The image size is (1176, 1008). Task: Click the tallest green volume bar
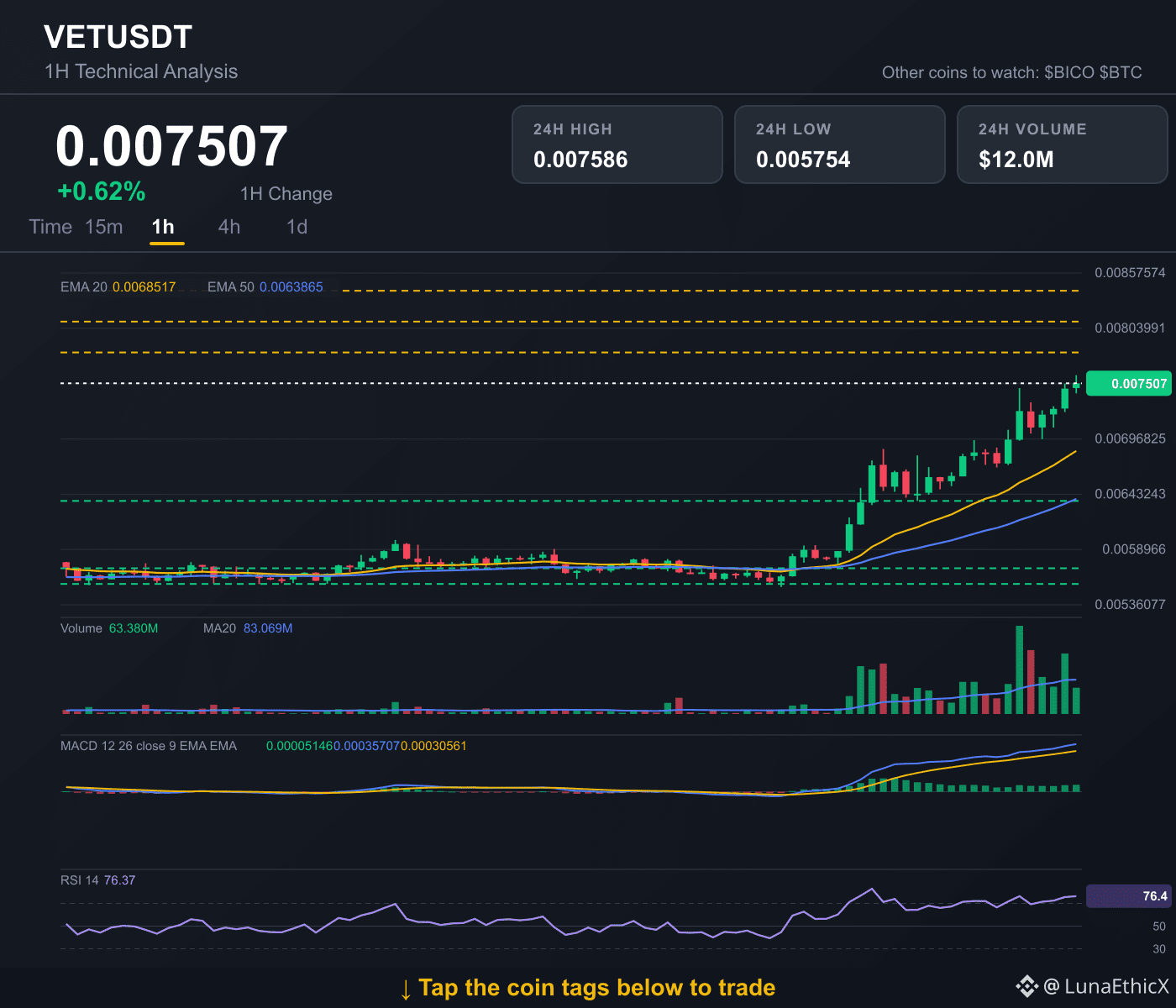(1020, 669)
